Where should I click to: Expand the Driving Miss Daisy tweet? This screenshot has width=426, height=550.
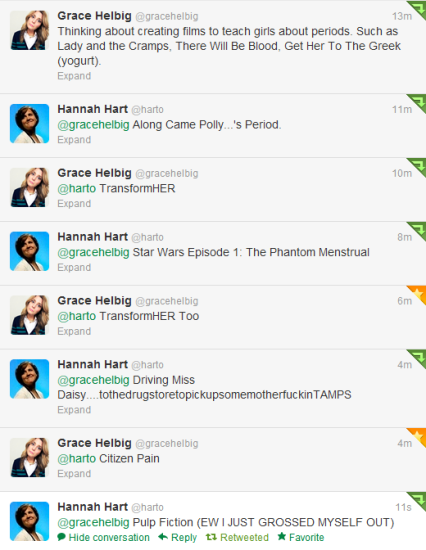74,410
